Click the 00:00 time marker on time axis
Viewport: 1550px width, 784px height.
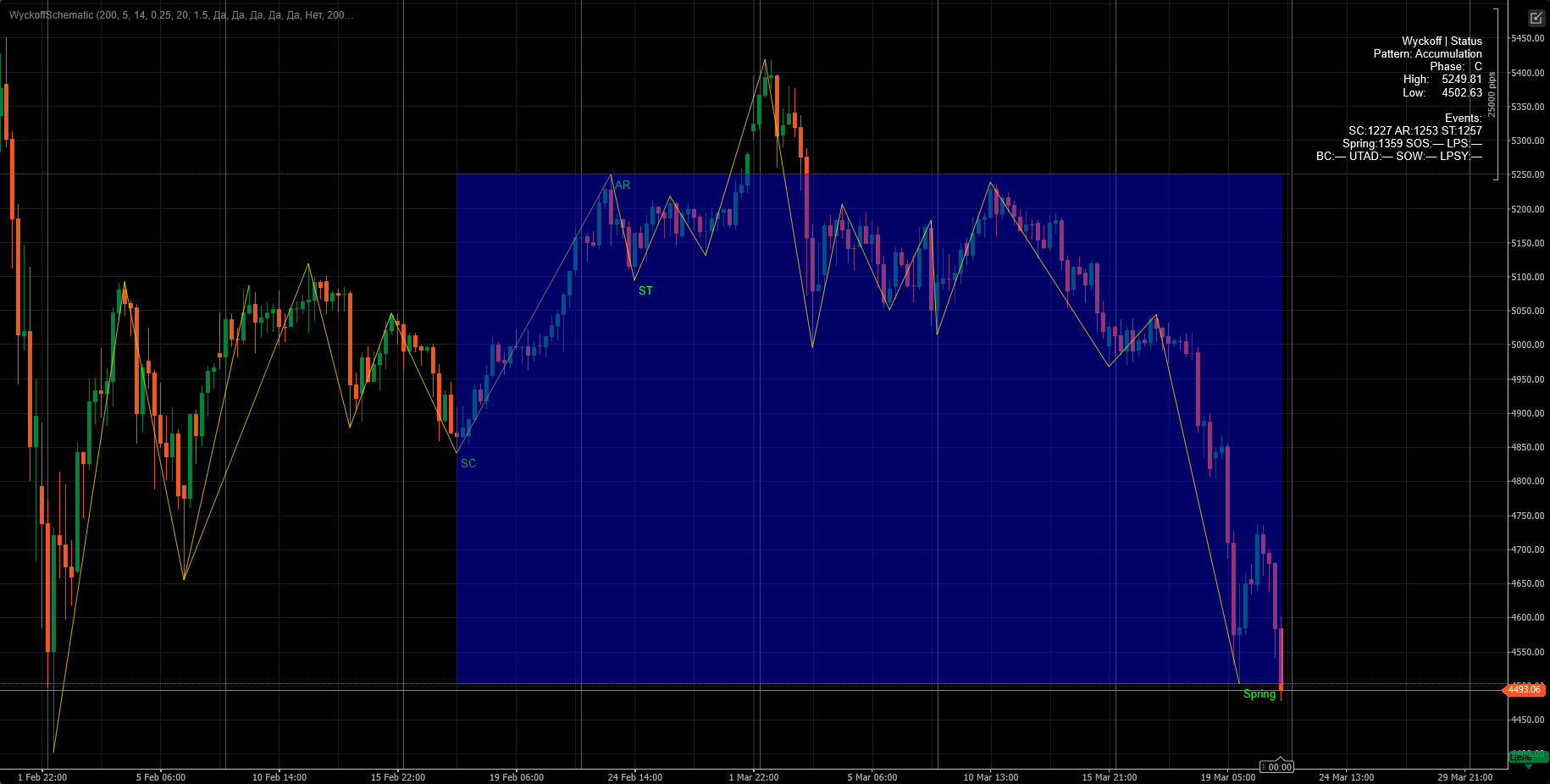pos(1280,767)
